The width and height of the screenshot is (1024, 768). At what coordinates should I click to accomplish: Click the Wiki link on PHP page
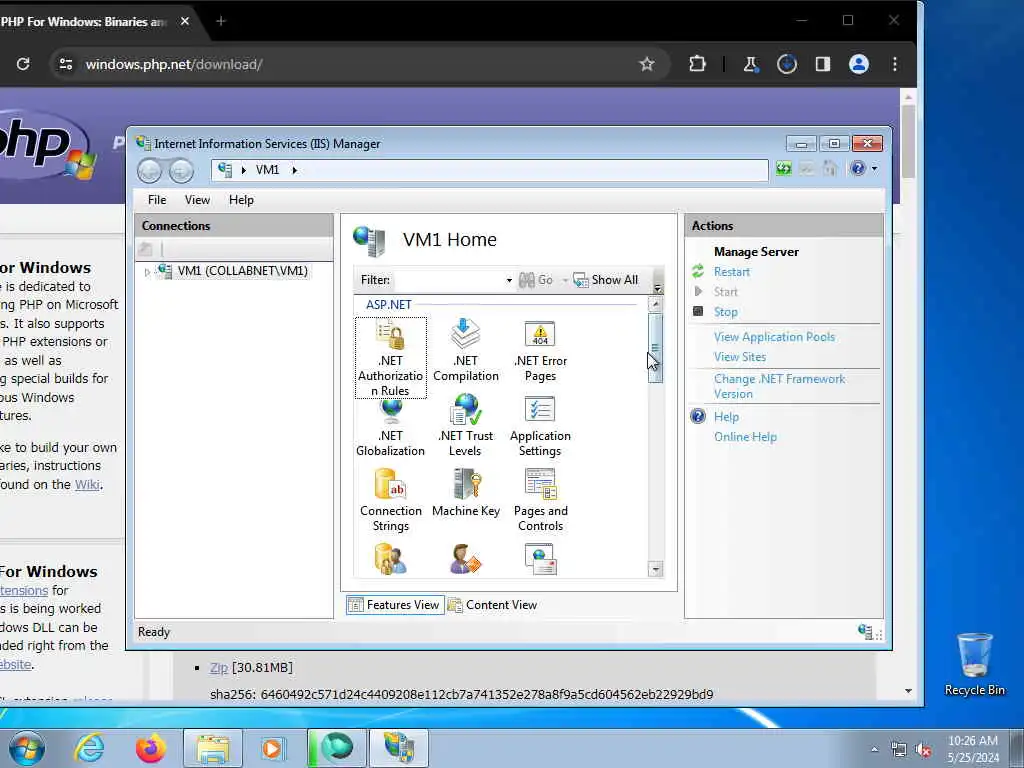tap(88, 484)
